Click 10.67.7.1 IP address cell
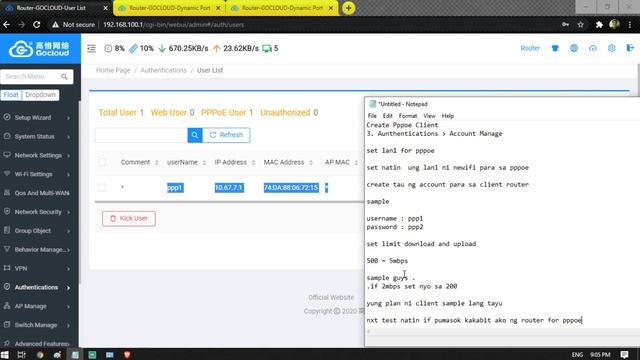 [x=229, y=188]
